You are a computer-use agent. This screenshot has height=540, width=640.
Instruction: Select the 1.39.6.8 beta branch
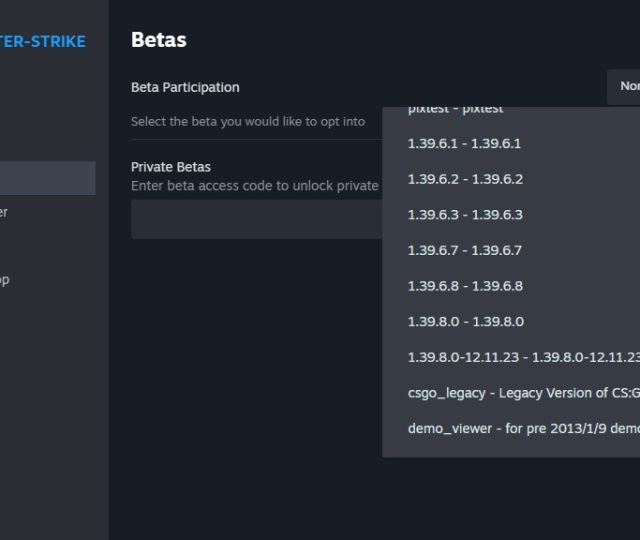[x=465, y=286]
